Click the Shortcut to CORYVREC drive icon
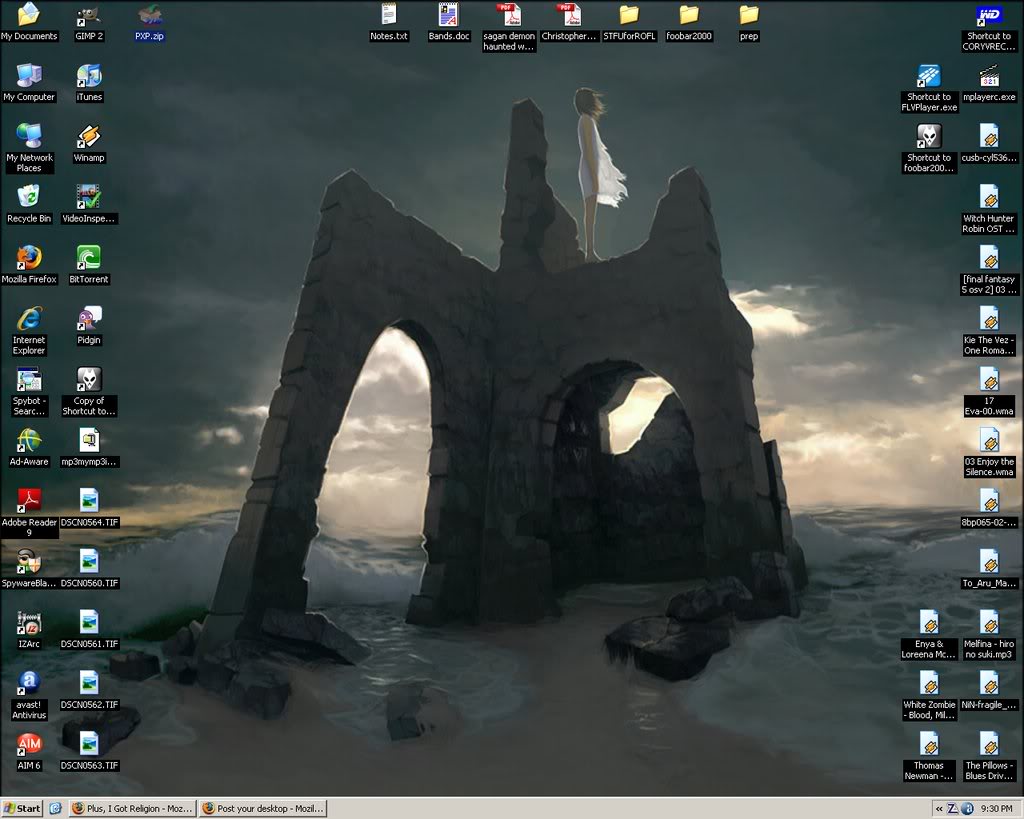 (x=989, y=14)
